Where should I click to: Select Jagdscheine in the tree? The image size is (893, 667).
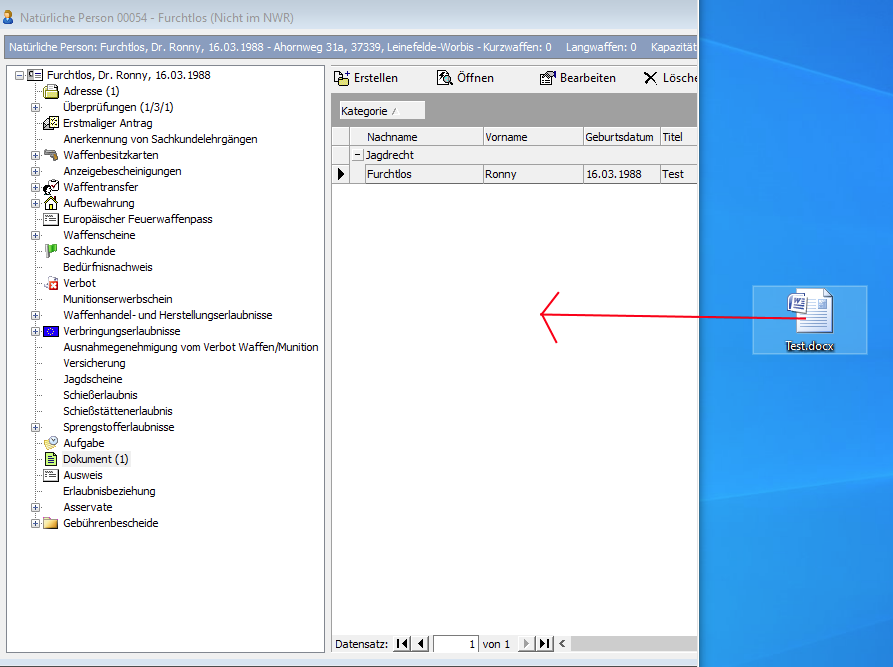(93, 379)
